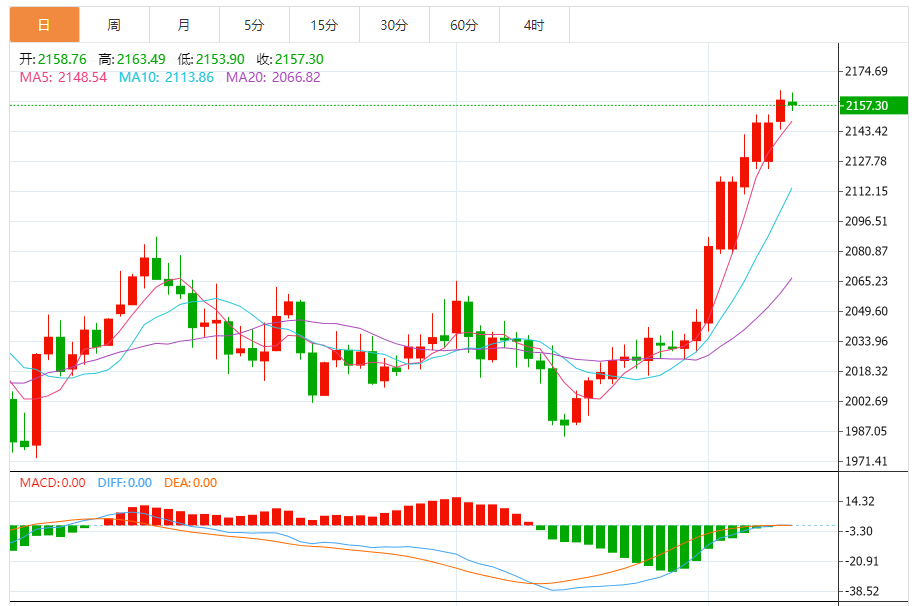Image resolution: width=918 pixels, height=606 pixels.
Task: Click the 2174.69 price axis label
Action: pos(866,71)
